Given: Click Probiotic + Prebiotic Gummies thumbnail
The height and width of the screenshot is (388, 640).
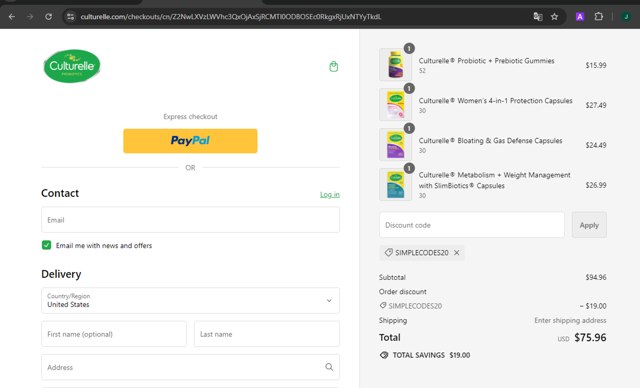Looking at the screenshot, I should tap(396, 64).
